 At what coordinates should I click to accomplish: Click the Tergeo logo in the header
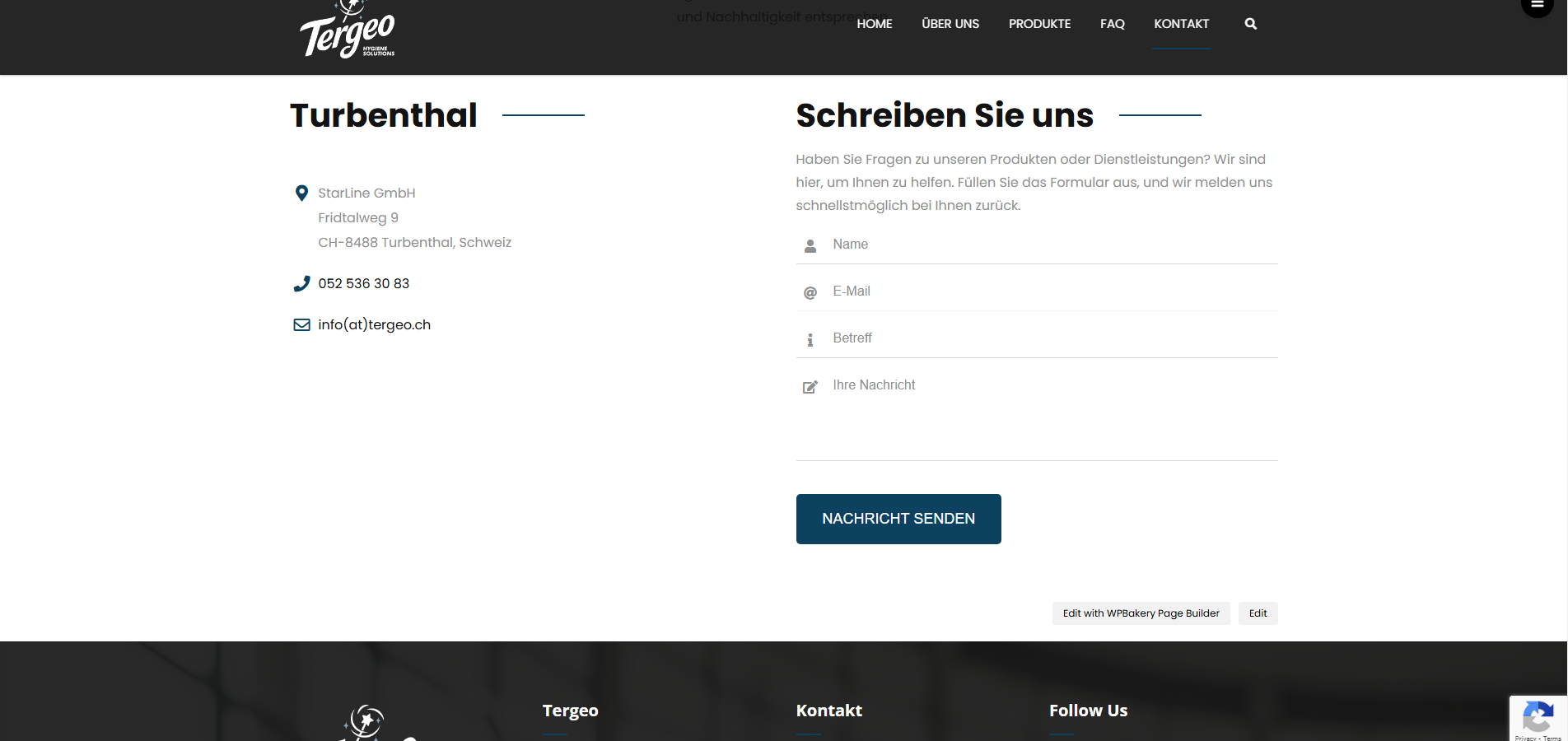point(347,30)
